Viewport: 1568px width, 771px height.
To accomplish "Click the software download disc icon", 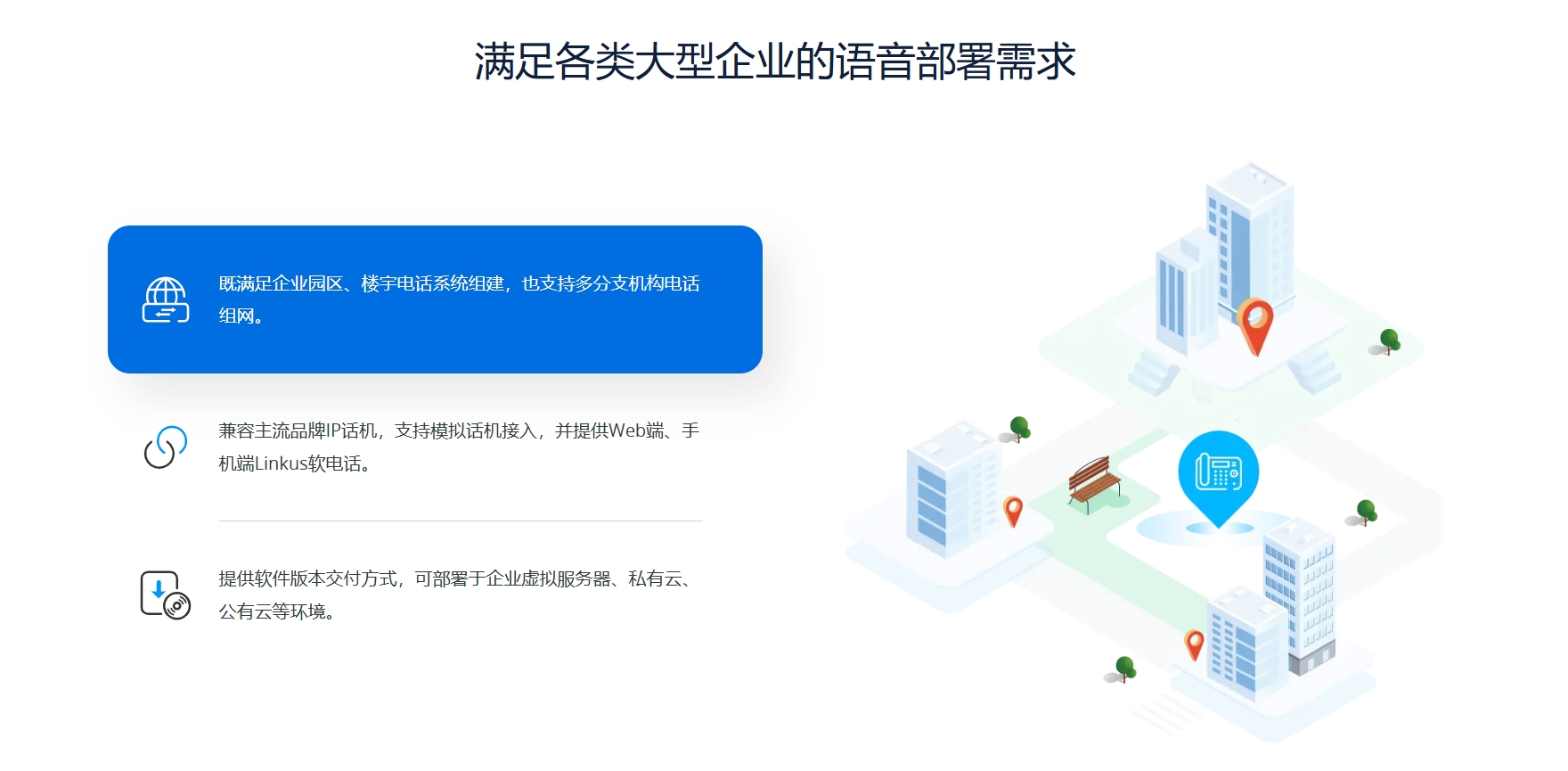I will pyautogui.click(x=166, y=595).
